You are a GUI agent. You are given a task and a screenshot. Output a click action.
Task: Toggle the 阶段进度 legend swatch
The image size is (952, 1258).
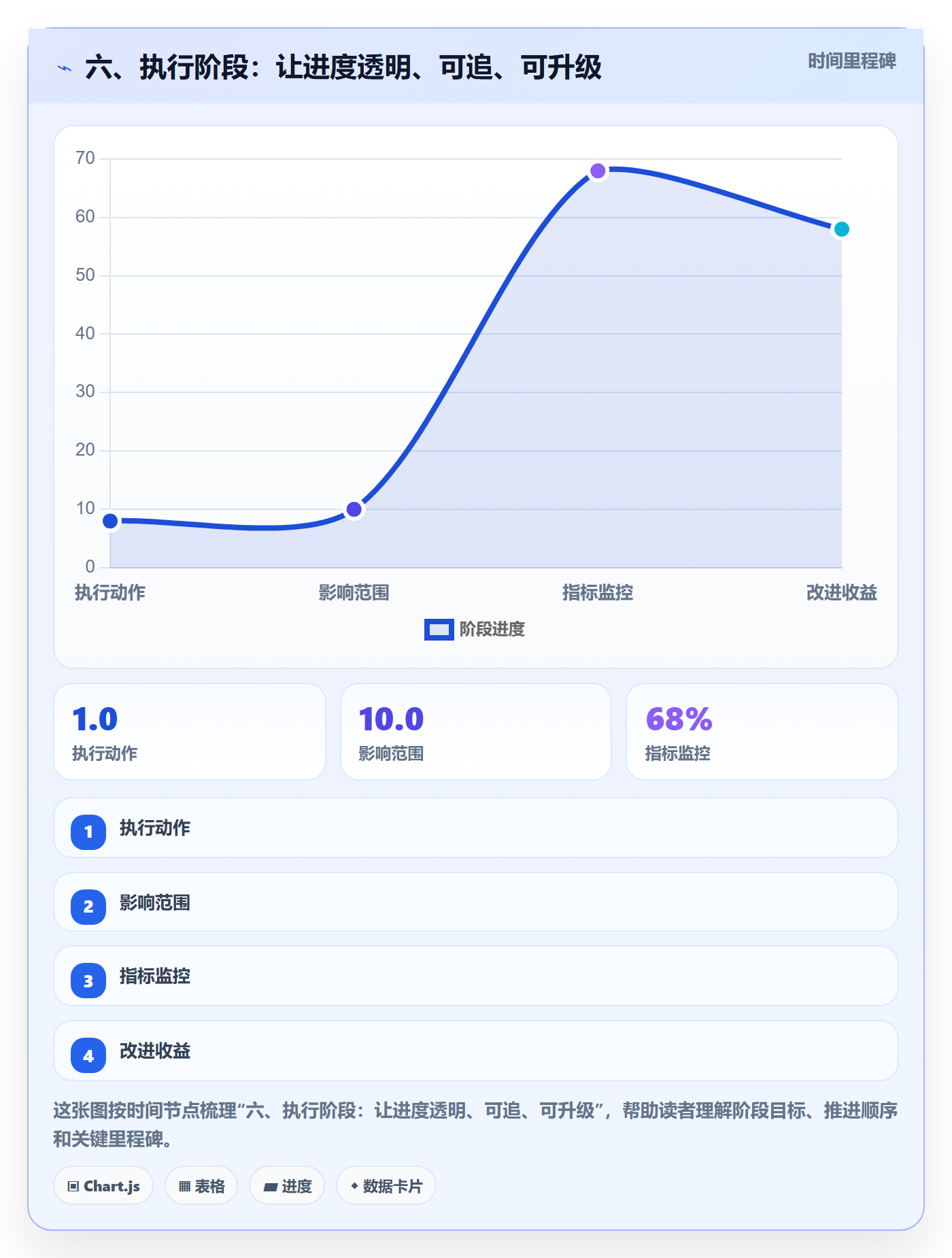tap(439, 630)
